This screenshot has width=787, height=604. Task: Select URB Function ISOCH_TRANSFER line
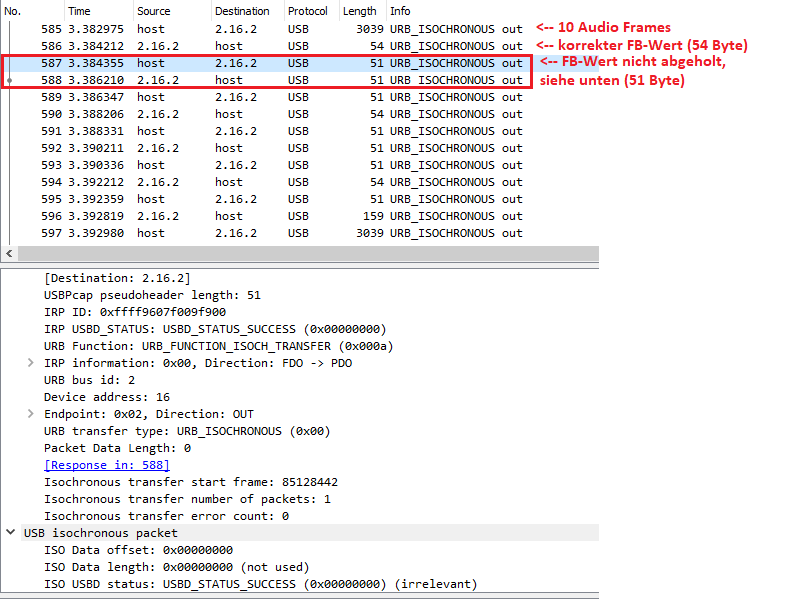[219, 346]
